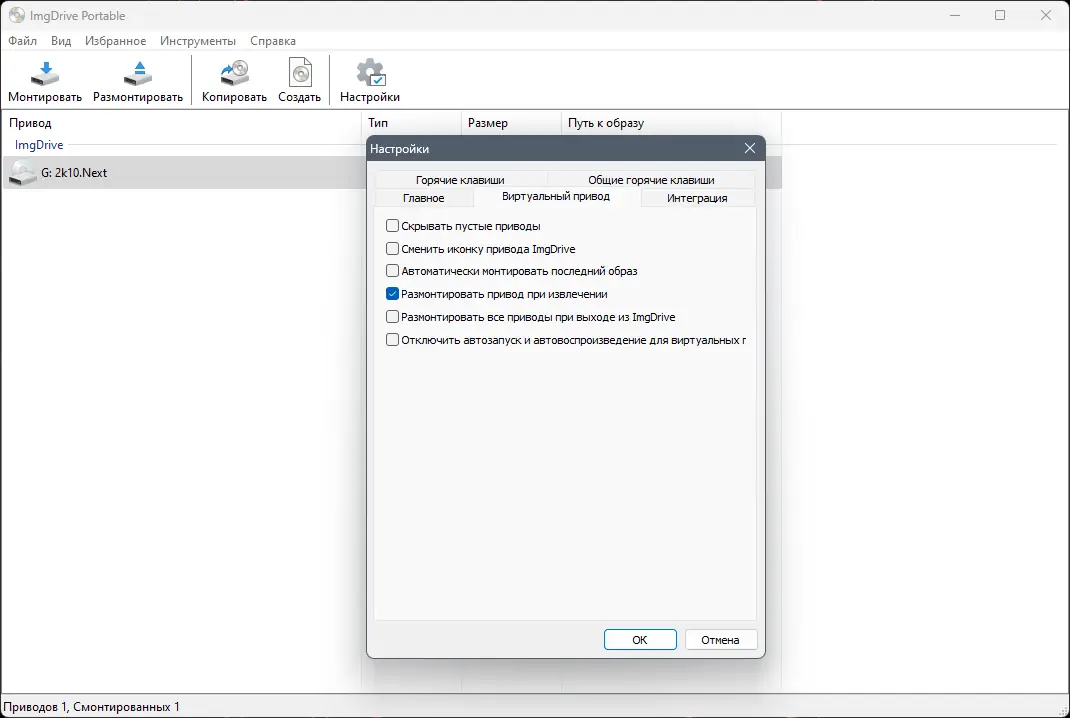
Task: Click the Размонтировать toolbar icon
Action: point(138,73)
